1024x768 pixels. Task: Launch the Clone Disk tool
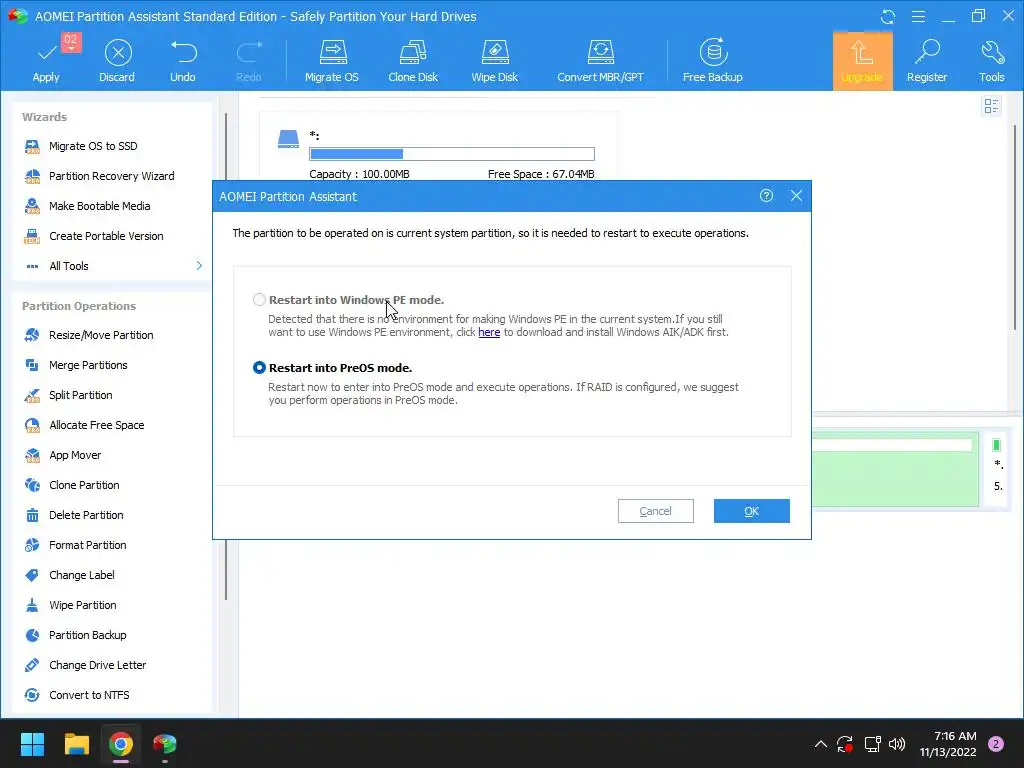pos(413,61)
